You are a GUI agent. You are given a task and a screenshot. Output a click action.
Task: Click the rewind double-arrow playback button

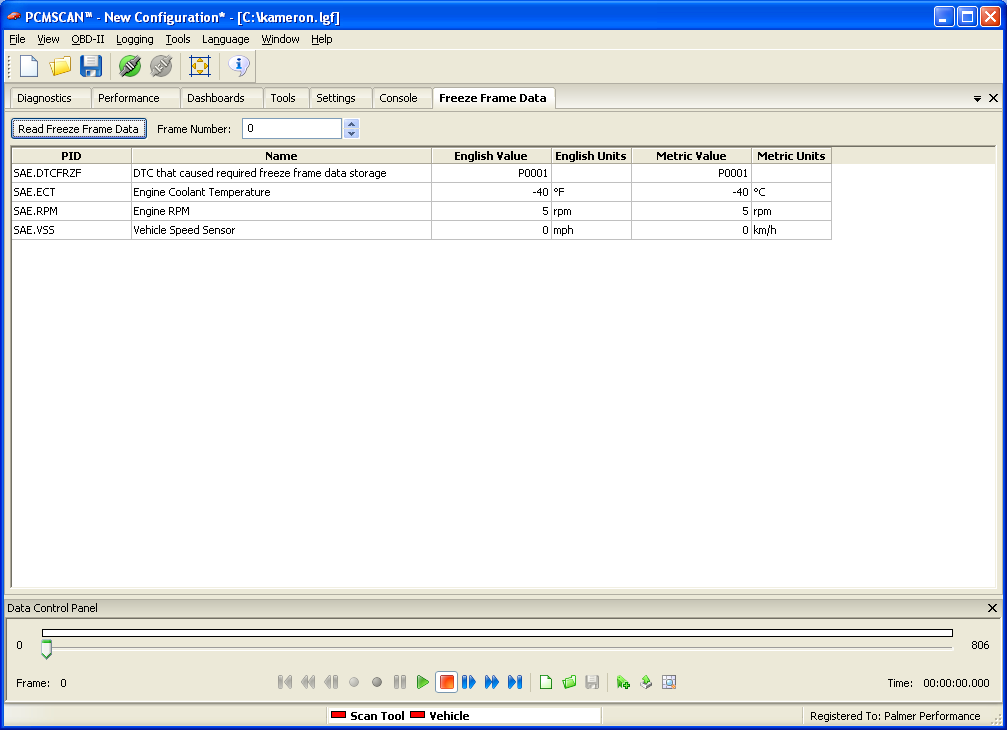click(x=308, y=682)
